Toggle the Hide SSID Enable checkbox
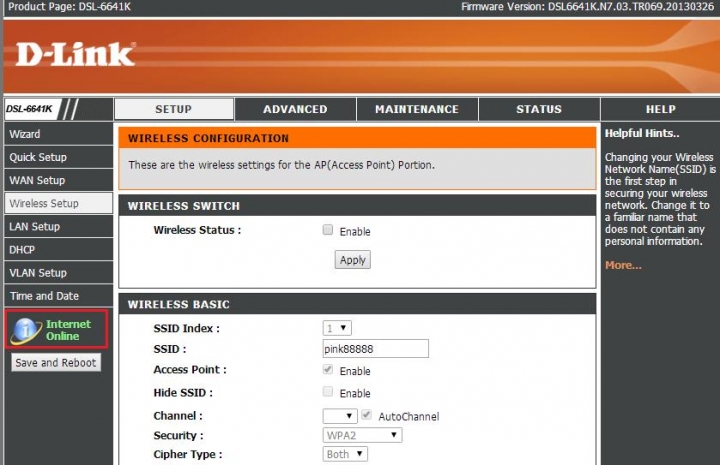The width and height of the screenshot is (720, 465). click(327, 392)
